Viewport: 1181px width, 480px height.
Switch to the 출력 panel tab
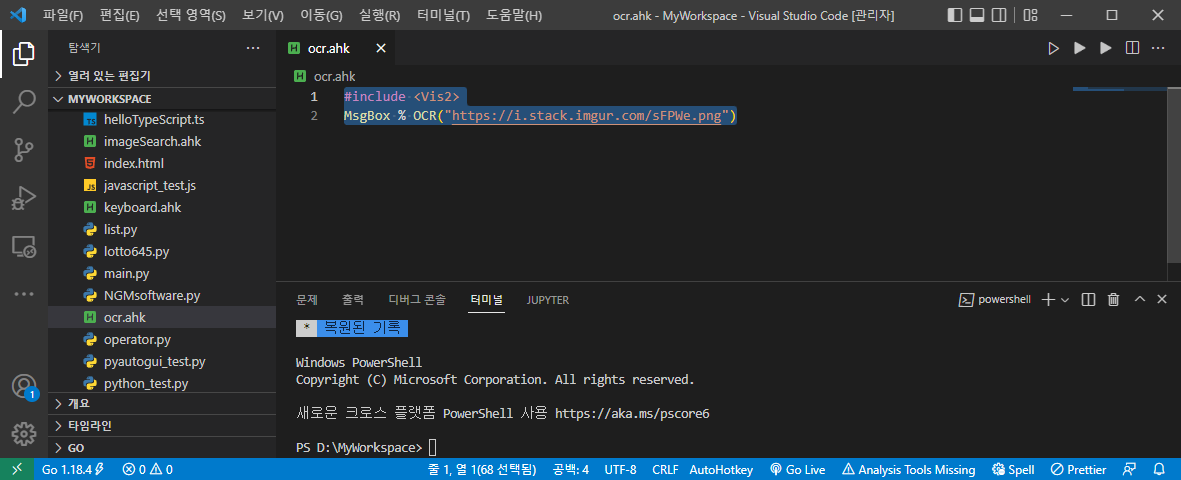[352, 300]
